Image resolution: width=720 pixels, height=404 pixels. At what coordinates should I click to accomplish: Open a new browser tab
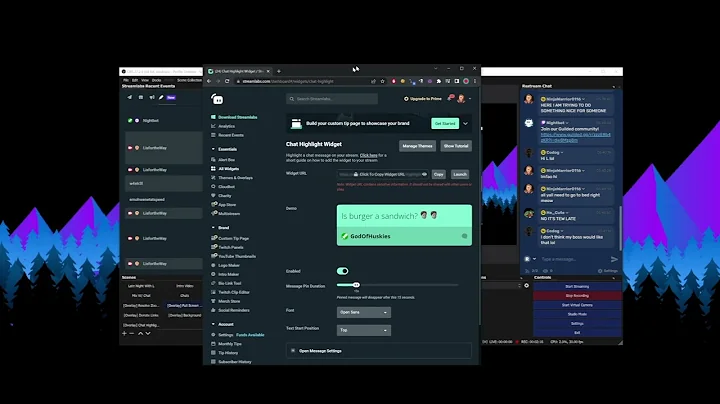point(279,71)
